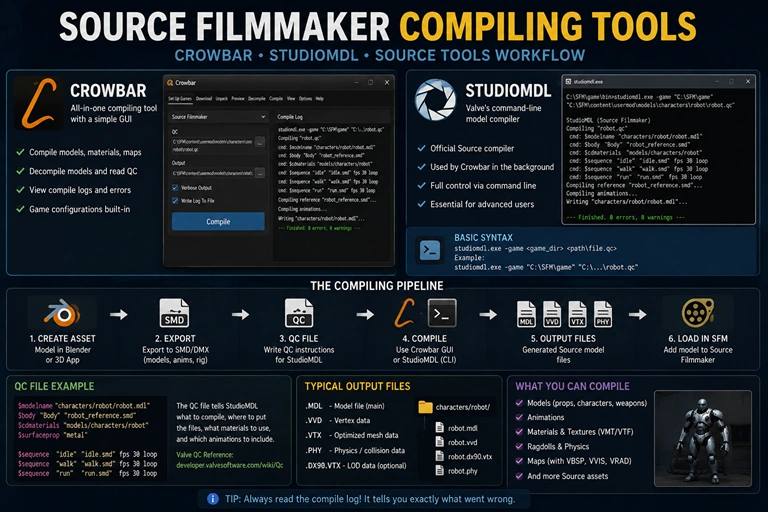Click the checkbox beside Materials & Textures

(519, 432)
